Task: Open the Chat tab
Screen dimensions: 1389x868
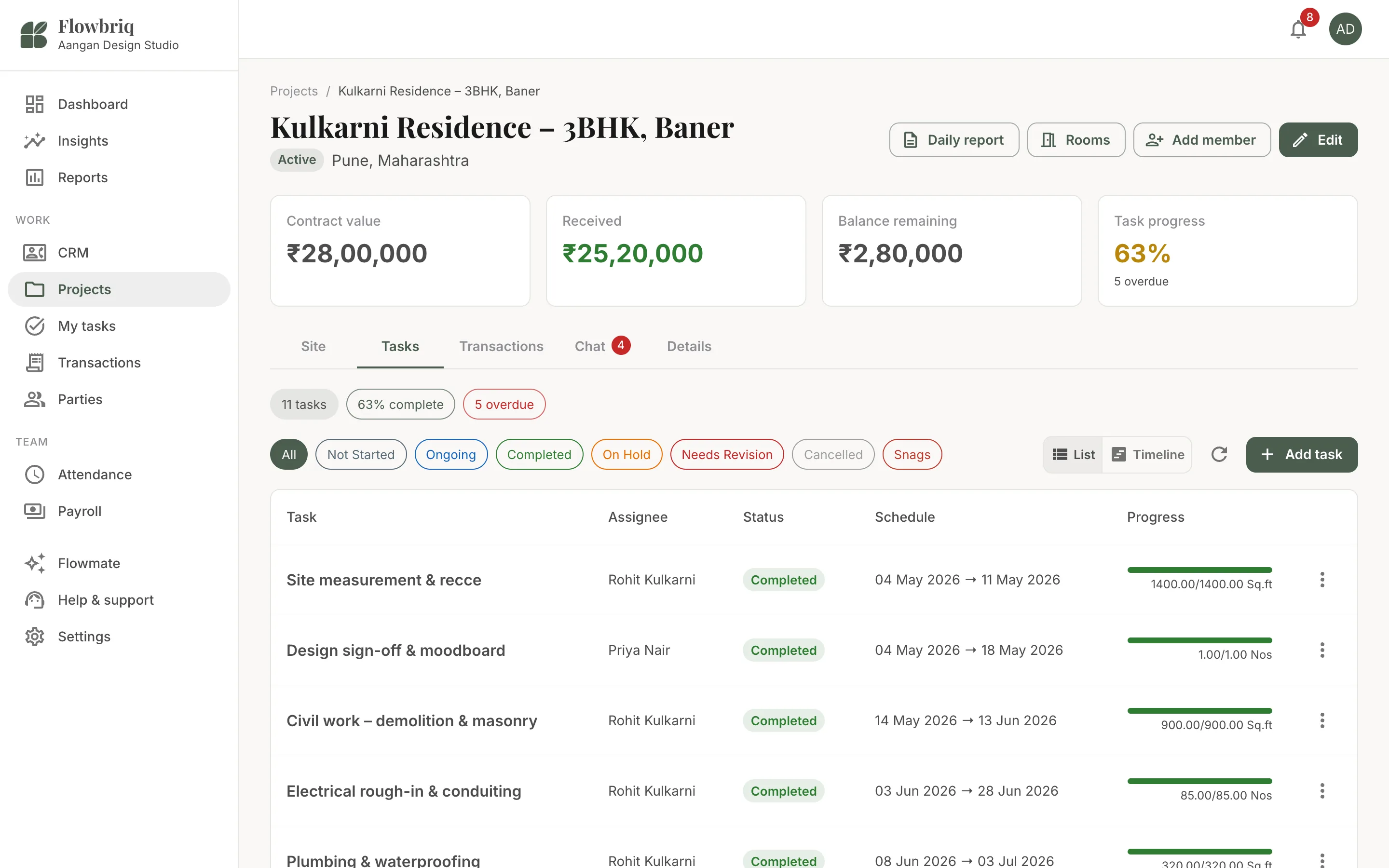Action: tap(603, 347)
